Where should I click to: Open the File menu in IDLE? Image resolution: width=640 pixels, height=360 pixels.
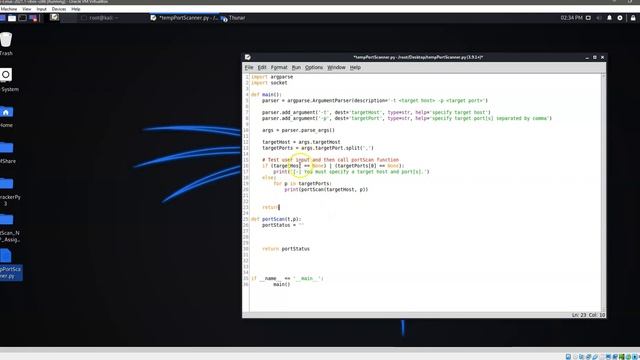[x=249, y=67]
